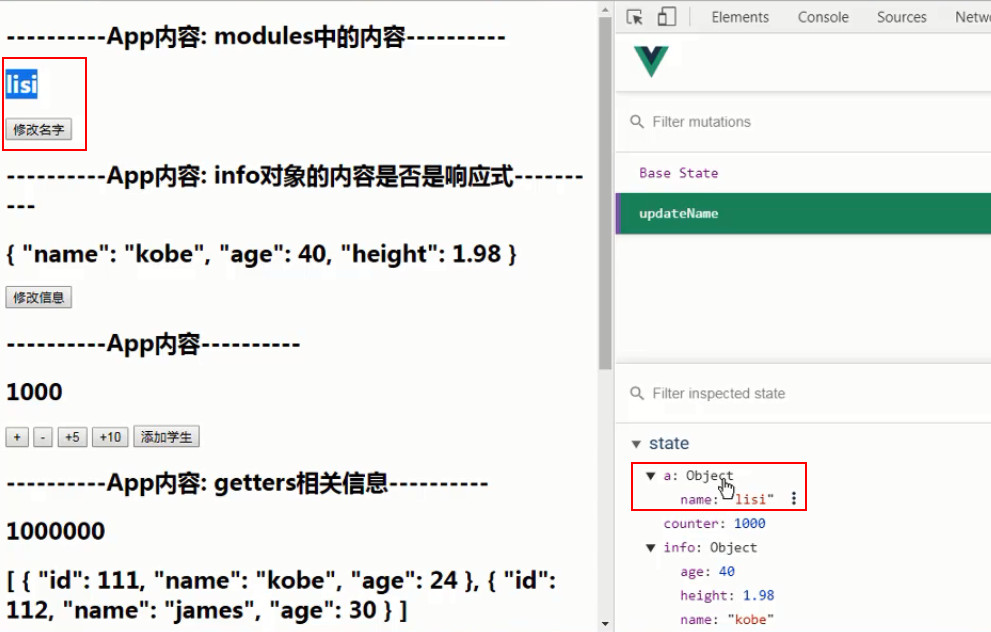Click the page scrollbar thumb
The image size is (991, 632).
tap(605, 193)
